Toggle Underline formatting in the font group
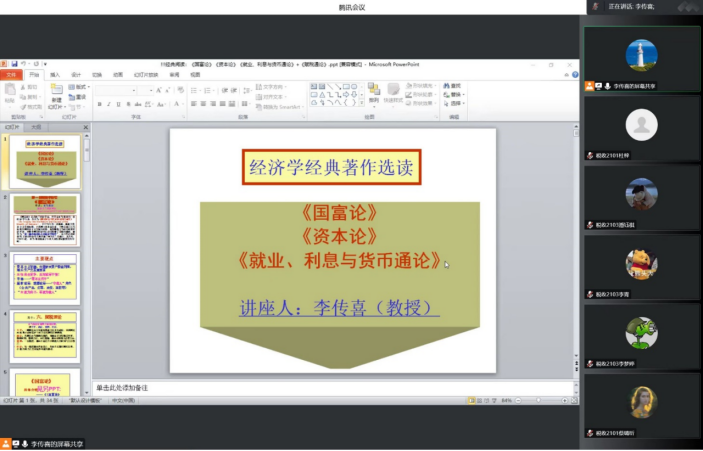The width and height of the screenshot is (703, 451). (x=117, y=104)
